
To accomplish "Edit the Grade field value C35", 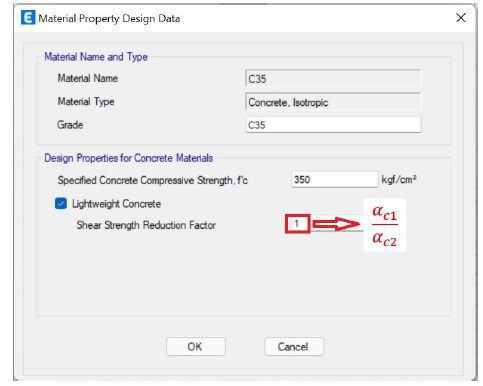I will [333, 125].
